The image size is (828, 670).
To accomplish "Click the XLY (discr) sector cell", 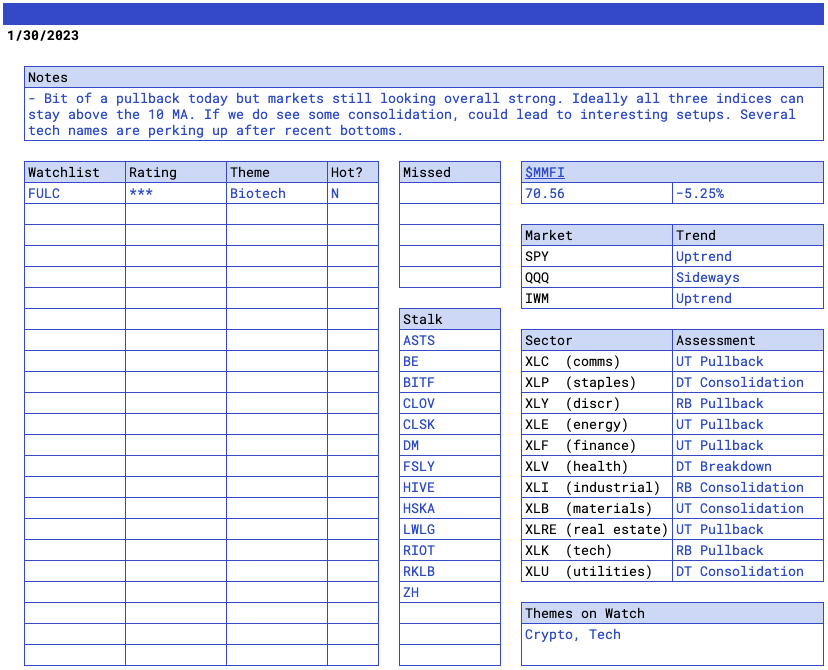I will click(x=597, y=403).
